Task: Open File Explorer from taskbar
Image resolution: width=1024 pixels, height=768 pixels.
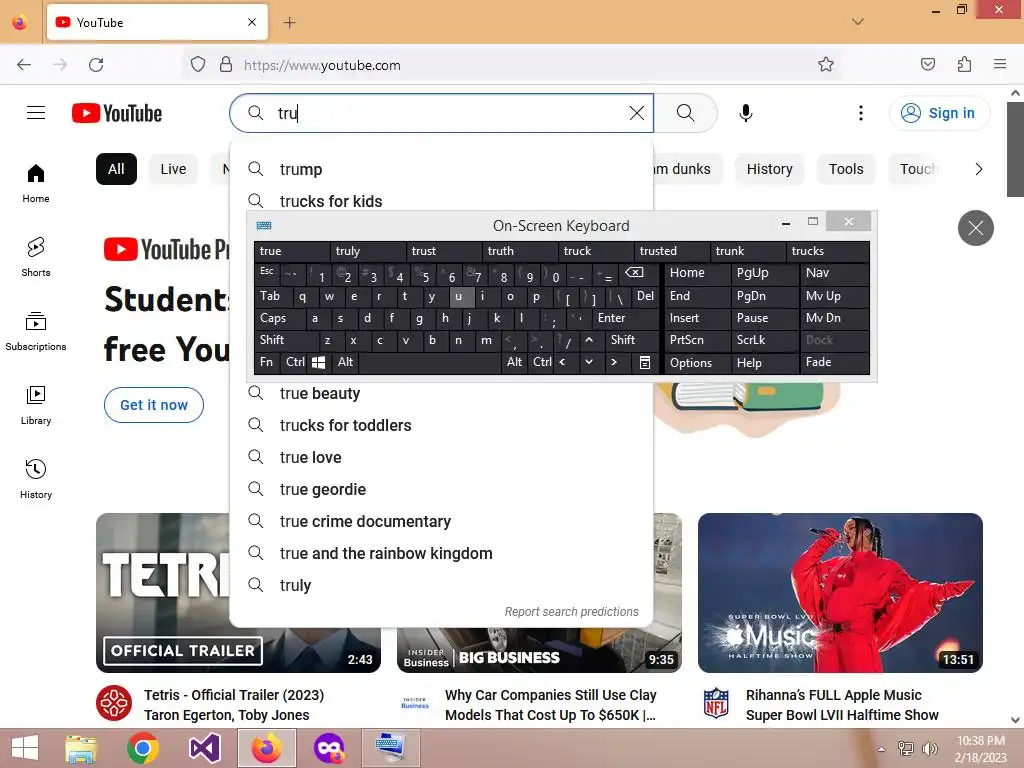Action: click(x=81, y=748)
